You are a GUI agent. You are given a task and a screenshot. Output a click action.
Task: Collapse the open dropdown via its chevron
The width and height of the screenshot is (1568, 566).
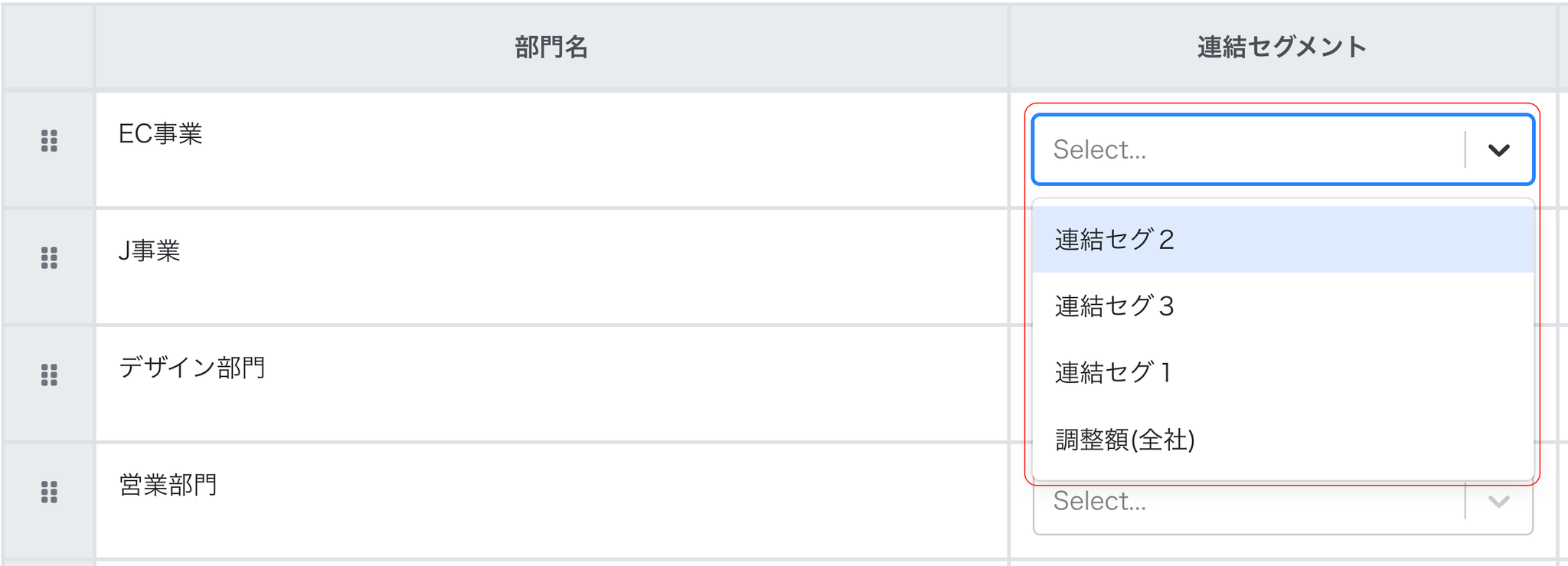coord(1498,150)
